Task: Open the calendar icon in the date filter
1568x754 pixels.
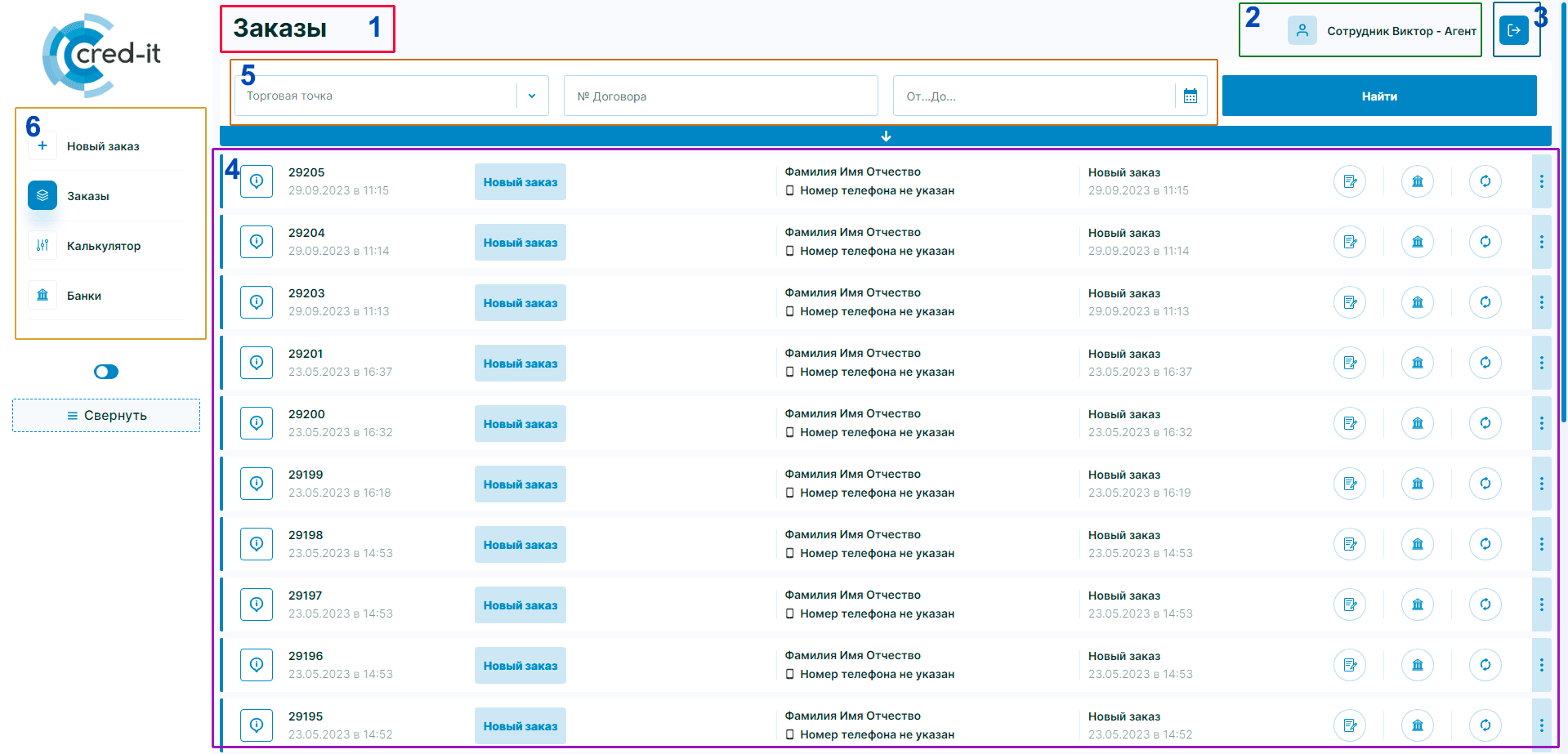Action: click(x=1191, y=96)
